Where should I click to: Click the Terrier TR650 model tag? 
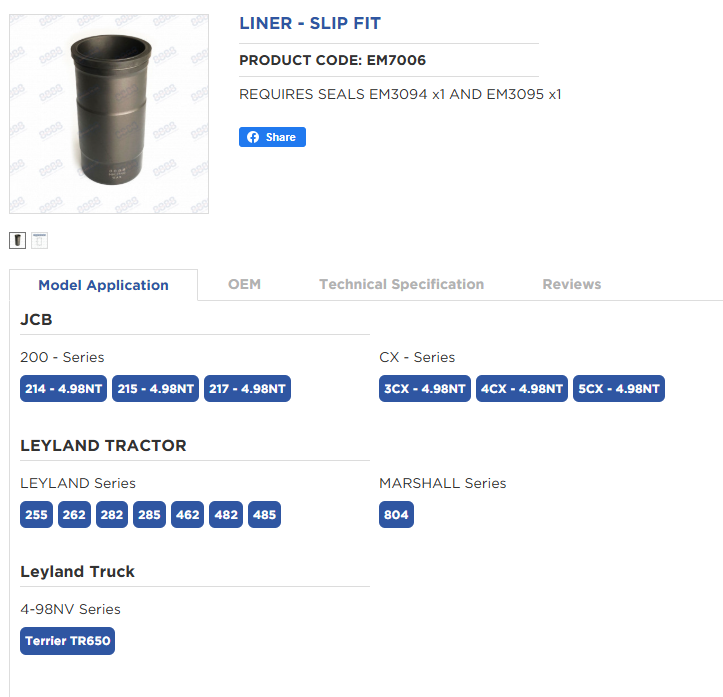pyautogui.click(x=68, y=641)
